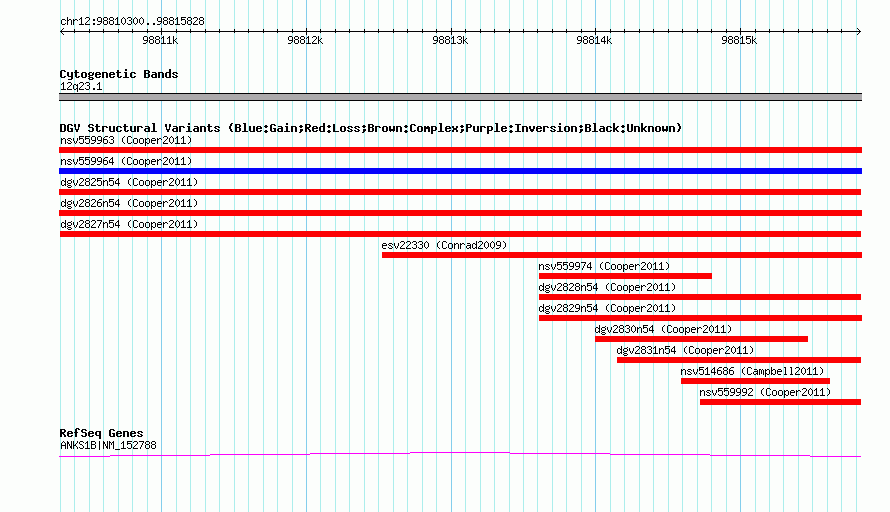The height and width of the screenshot is (512, 890).
Task: Click the left arrowhead of the ruler
Action: (62, 32)
